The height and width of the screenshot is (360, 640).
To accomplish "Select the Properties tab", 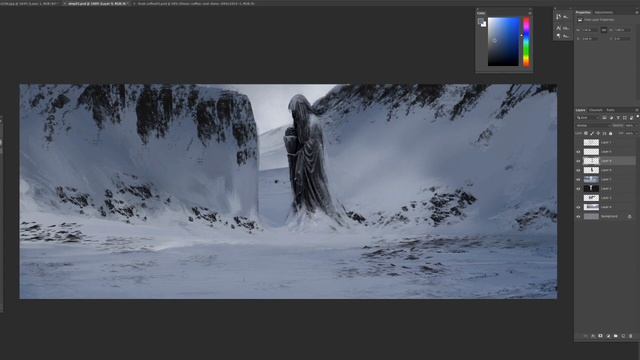I will click(583, 12).
